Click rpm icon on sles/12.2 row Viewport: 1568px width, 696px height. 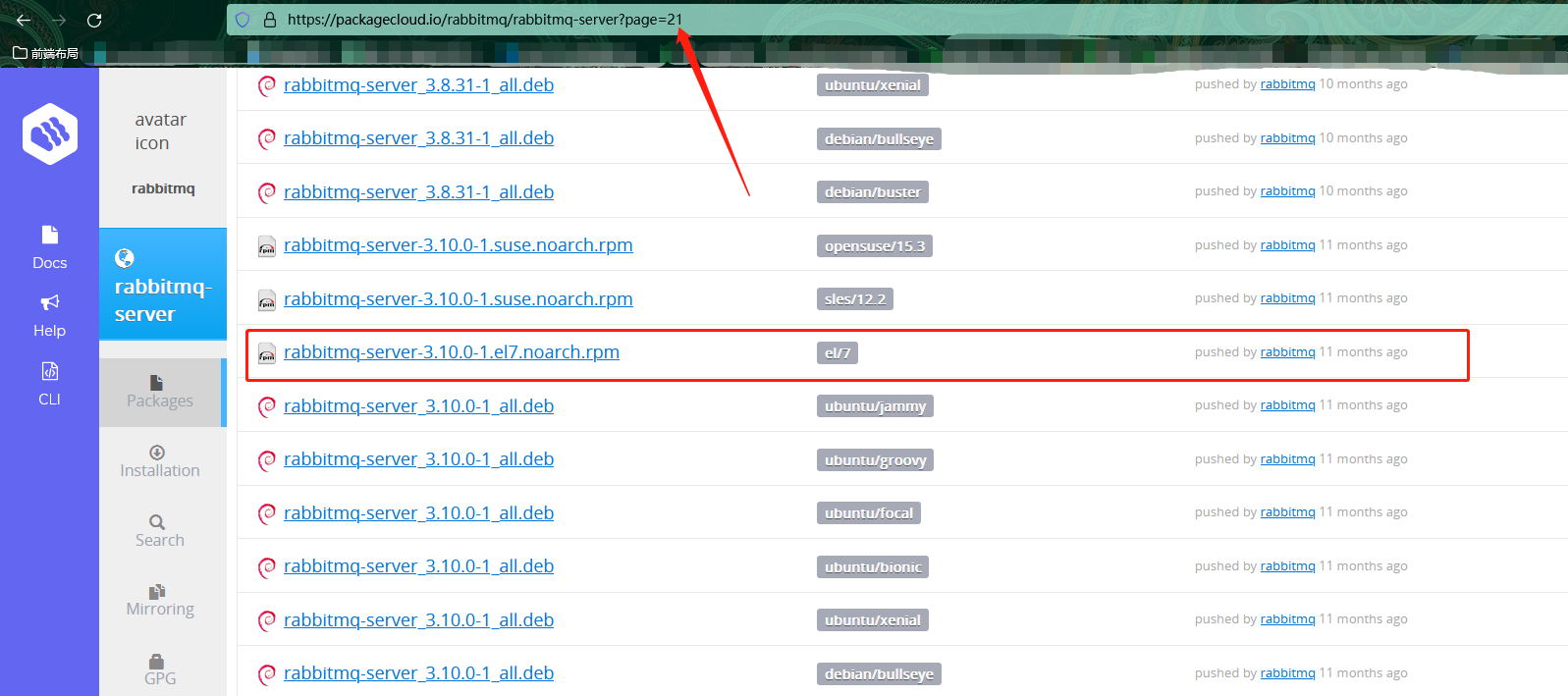click(266, 299)
